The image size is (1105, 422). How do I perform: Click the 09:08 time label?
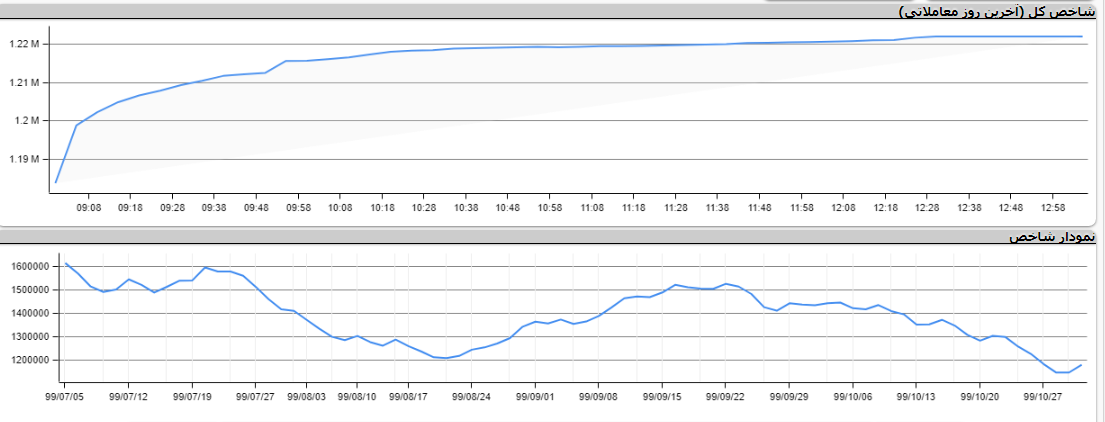[x=88, y=208]
